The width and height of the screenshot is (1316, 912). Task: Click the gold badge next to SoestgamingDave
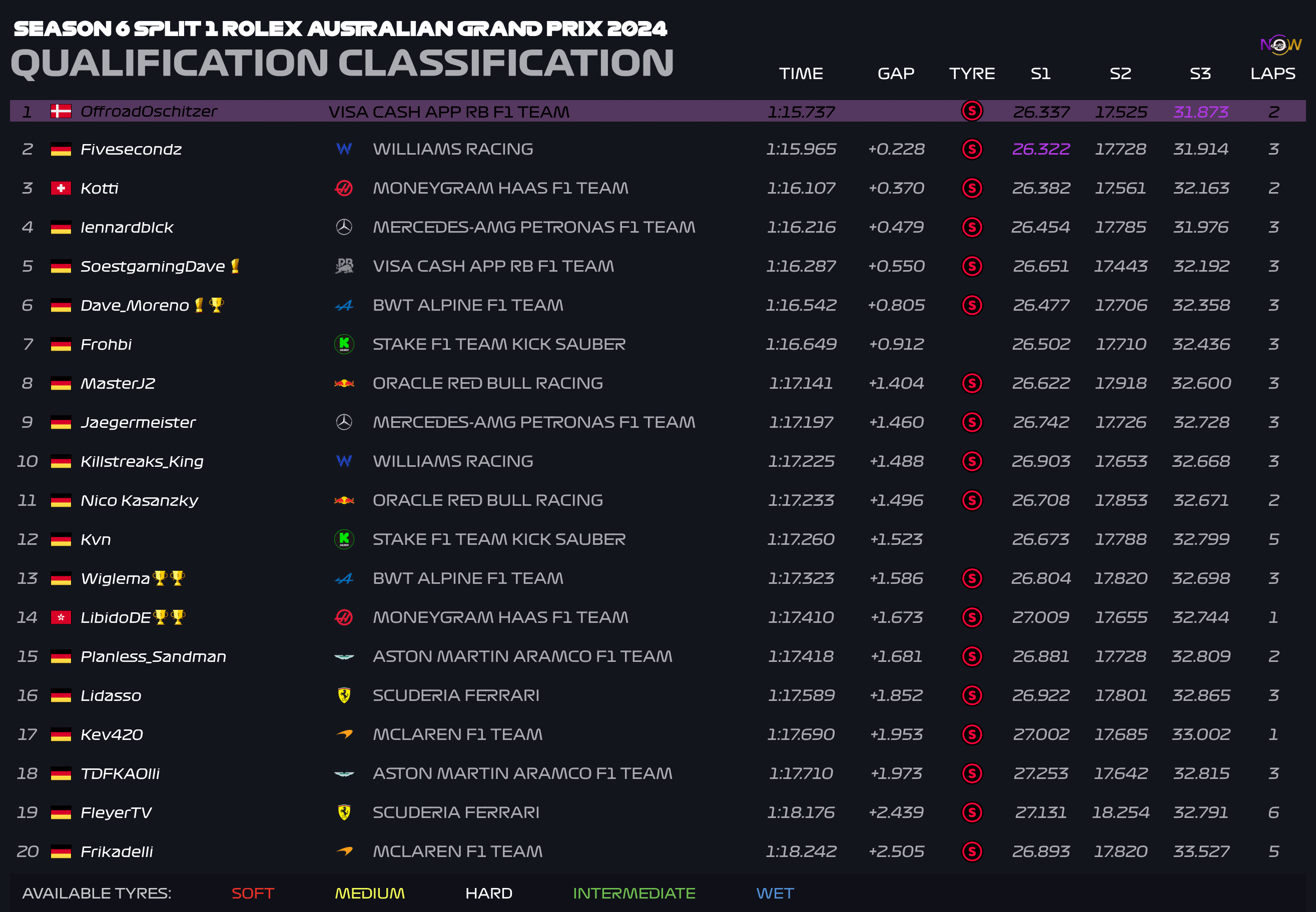point(235,266)
